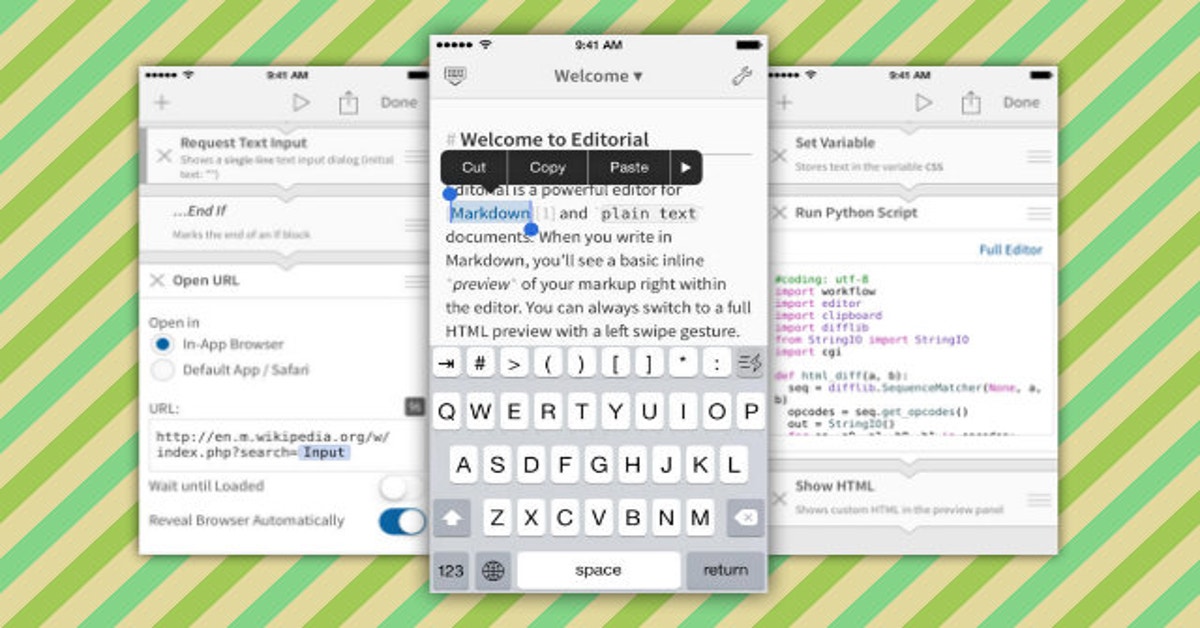Click into the URL text field
The width and height of the screenshot is (1200, 628).
pos(287,445)
